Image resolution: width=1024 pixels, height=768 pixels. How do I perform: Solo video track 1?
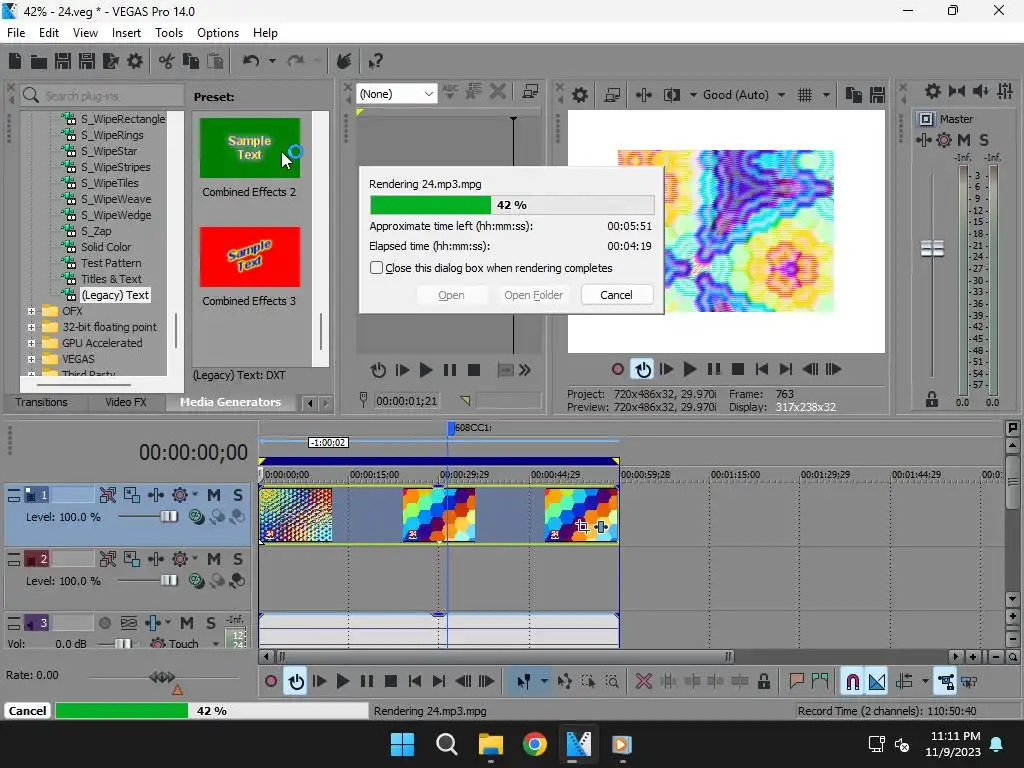click(x=238, y=495)
